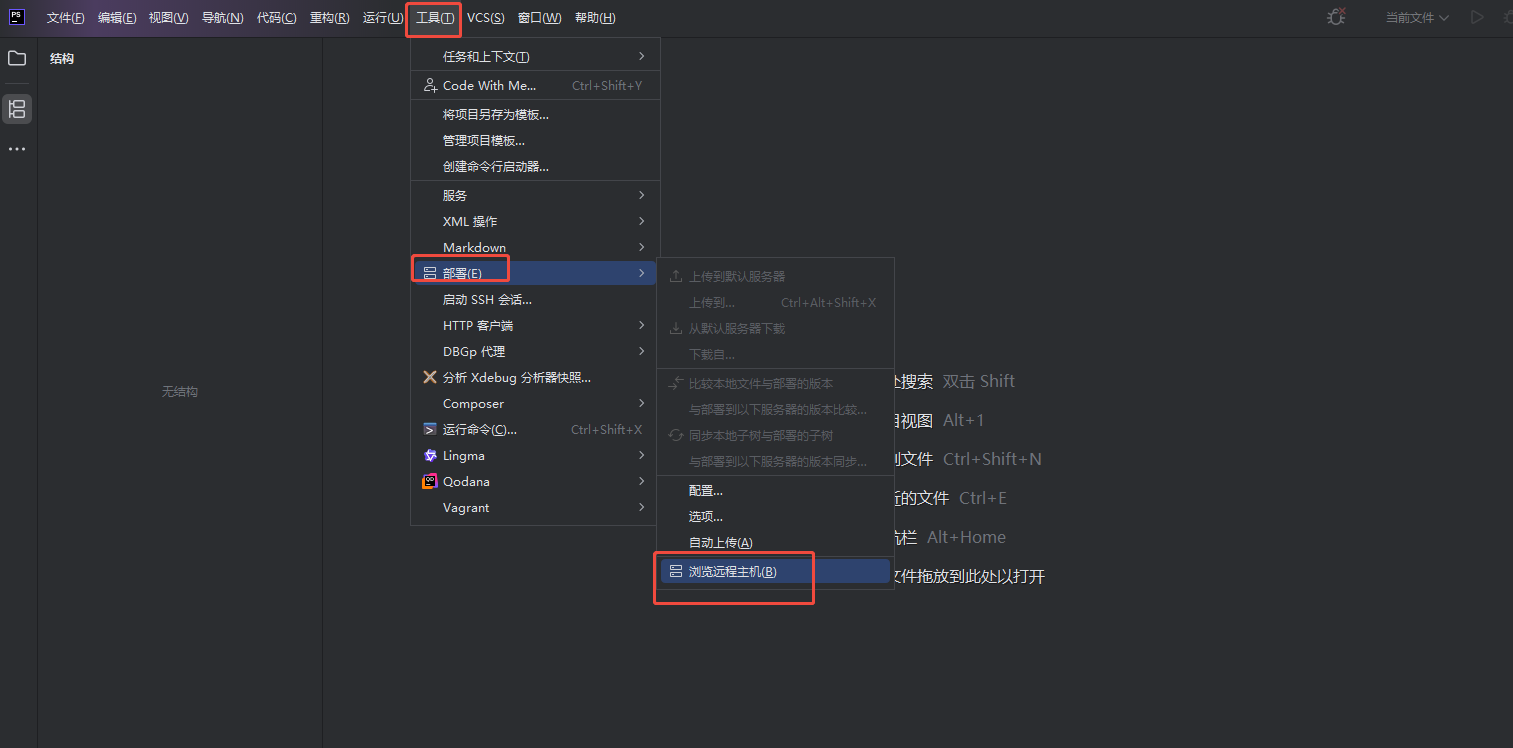This screenshot has height=748, width=1513.
Task: Select Browse Remote Host (浏览远程主机) item
Action: 775,572
